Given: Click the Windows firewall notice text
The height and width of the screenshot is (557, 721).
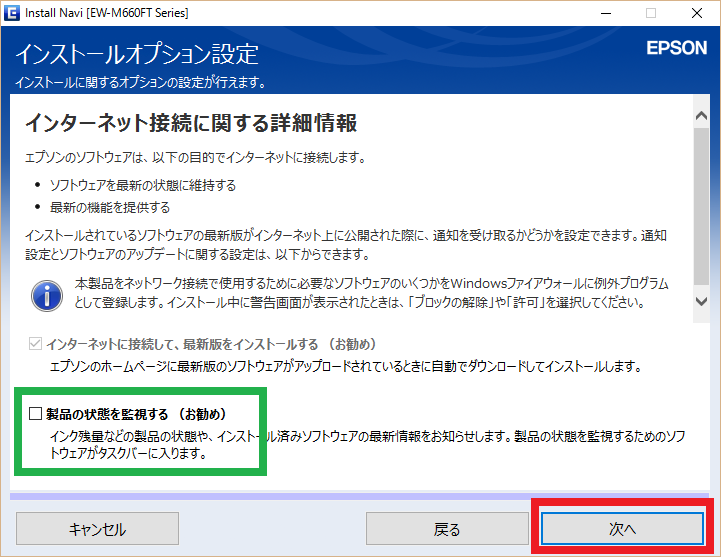Looking at the screenshot, I should 370,293.
